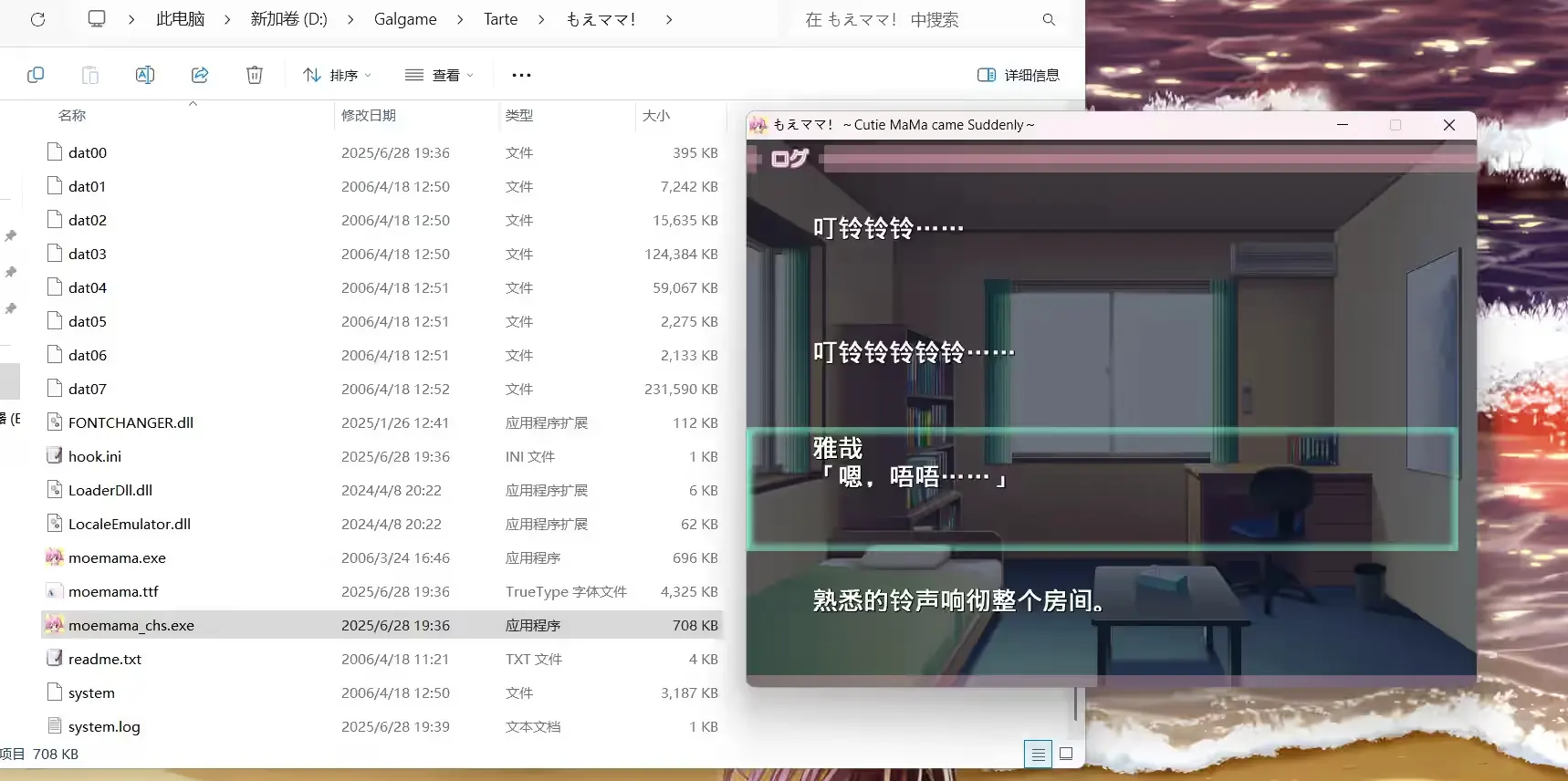This screenshot has width=1568, height=781.
Task: Select the dat05 file name
Action: coord(88,321)
